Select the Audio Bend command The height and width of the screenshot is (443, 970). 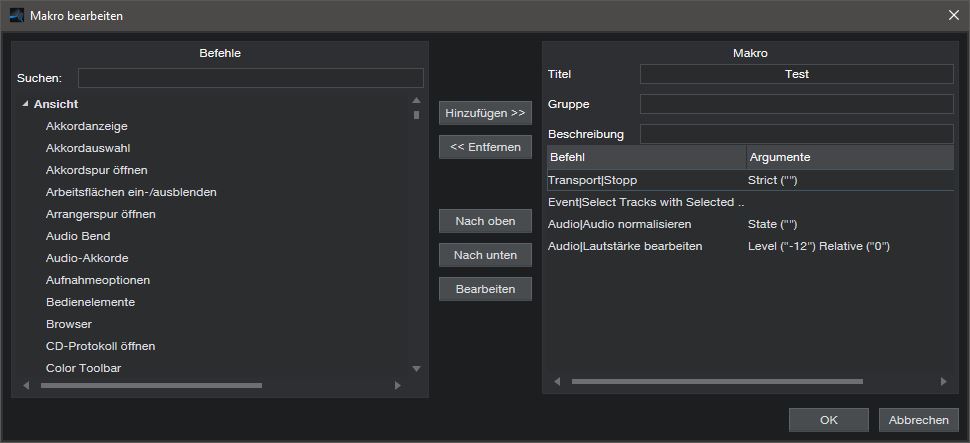78,236
